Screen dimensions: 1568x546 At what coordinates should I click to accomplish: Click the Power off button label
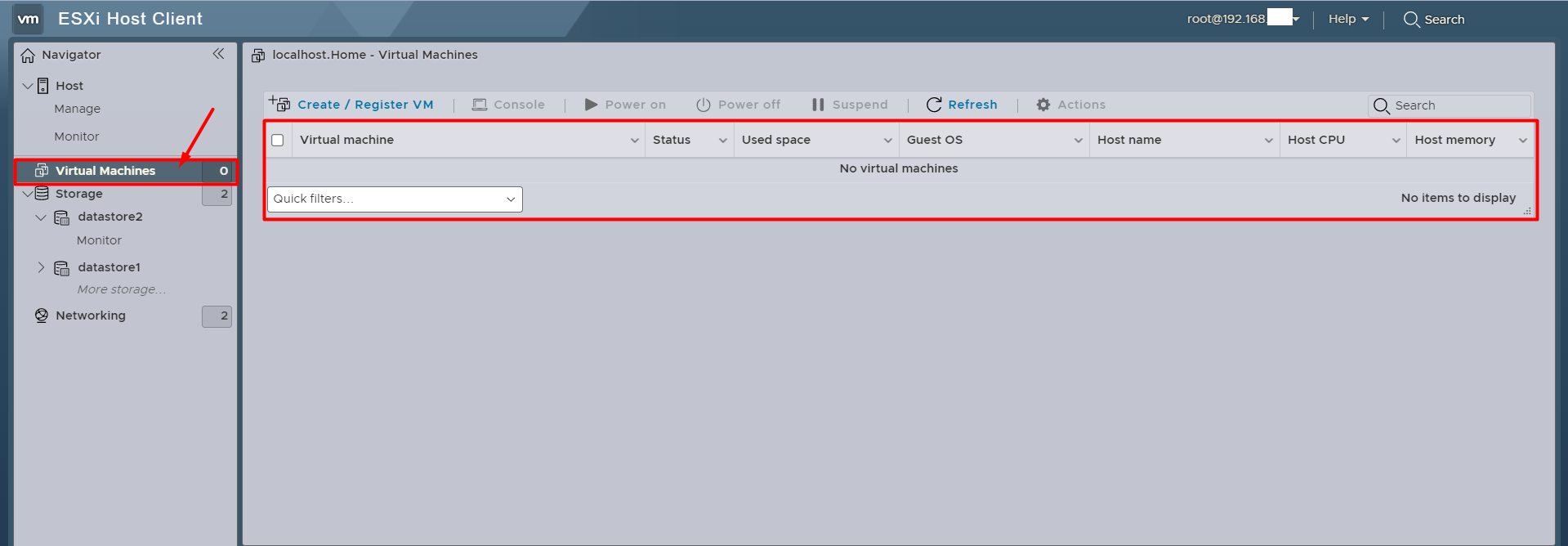point(749,105)
